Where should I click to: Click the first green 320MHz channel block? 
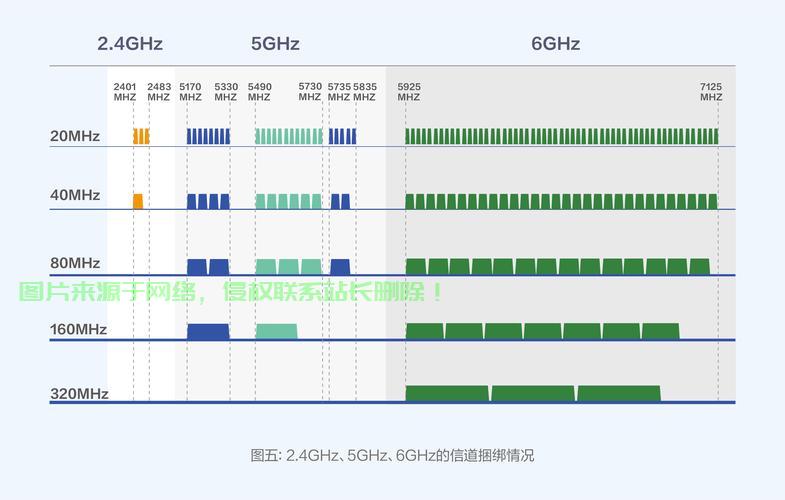click(x=446, y=393)
